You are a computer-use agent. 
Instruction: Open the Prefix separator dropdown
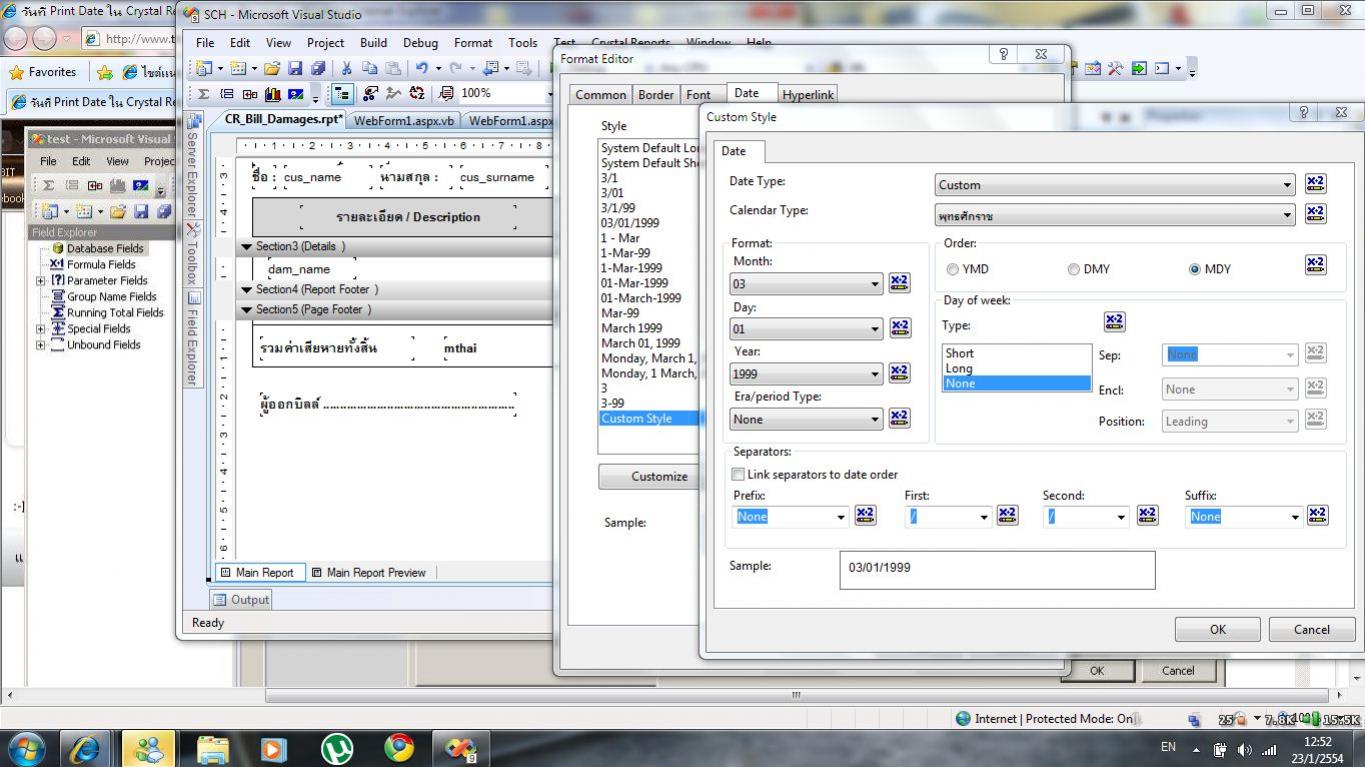pos(841,517)
